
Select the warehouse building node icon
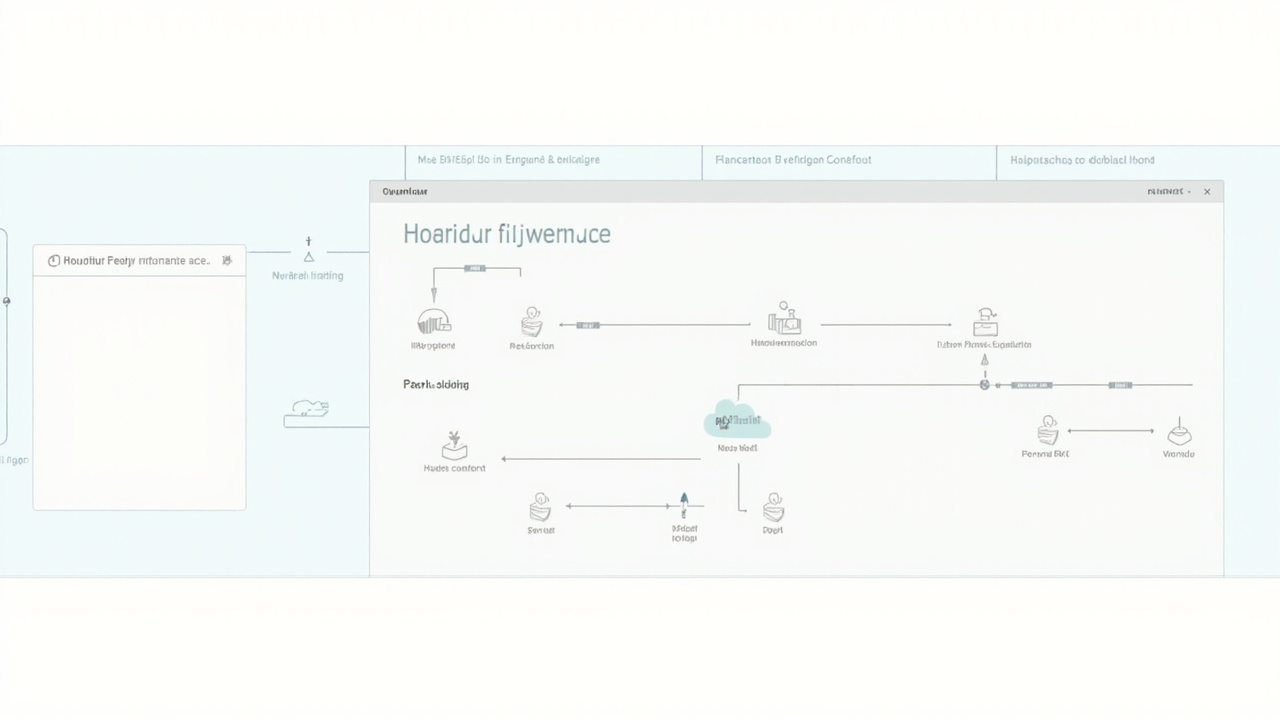[433, 321]
